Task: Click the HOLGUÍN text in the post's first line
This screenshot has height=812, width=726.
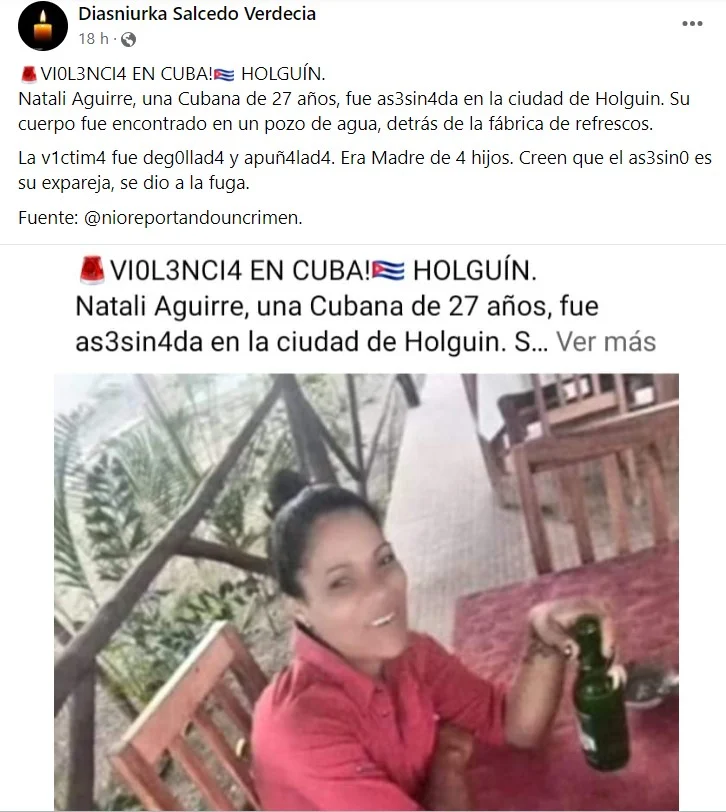Action: [283, 74]
